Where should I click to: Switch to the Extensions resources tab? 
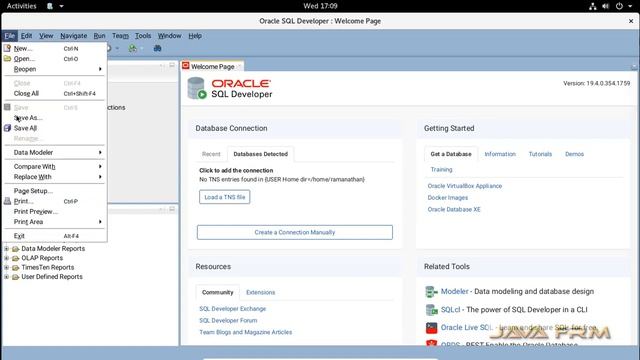click(260, 292)
